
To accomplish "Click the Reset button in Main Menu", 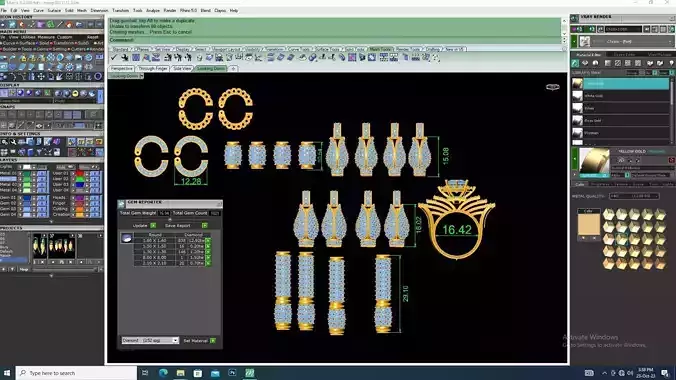I will [x=93, y=38].
